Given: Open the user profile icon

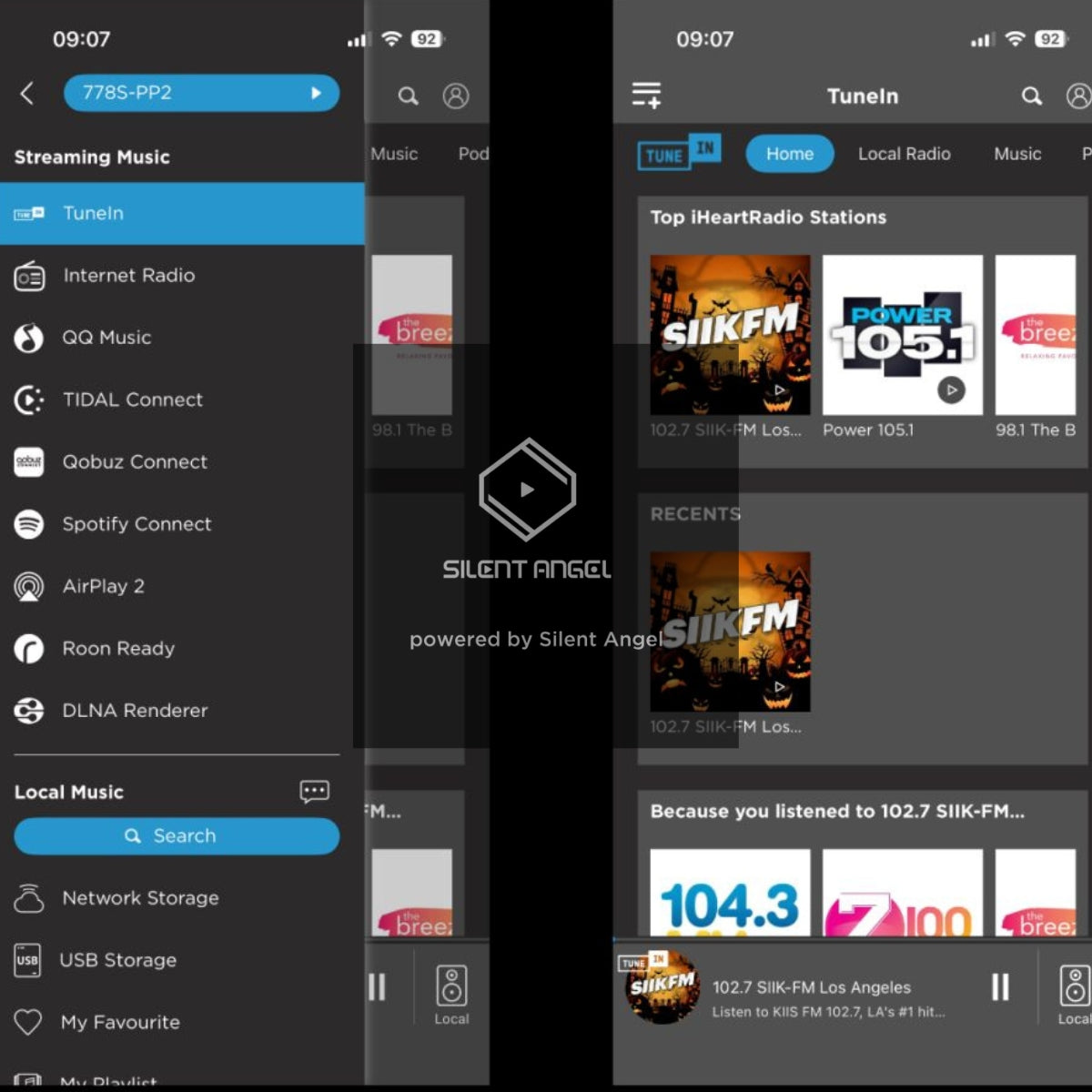Looking at the screenshot, I should pyautogui.click(x=1079, y=96).
